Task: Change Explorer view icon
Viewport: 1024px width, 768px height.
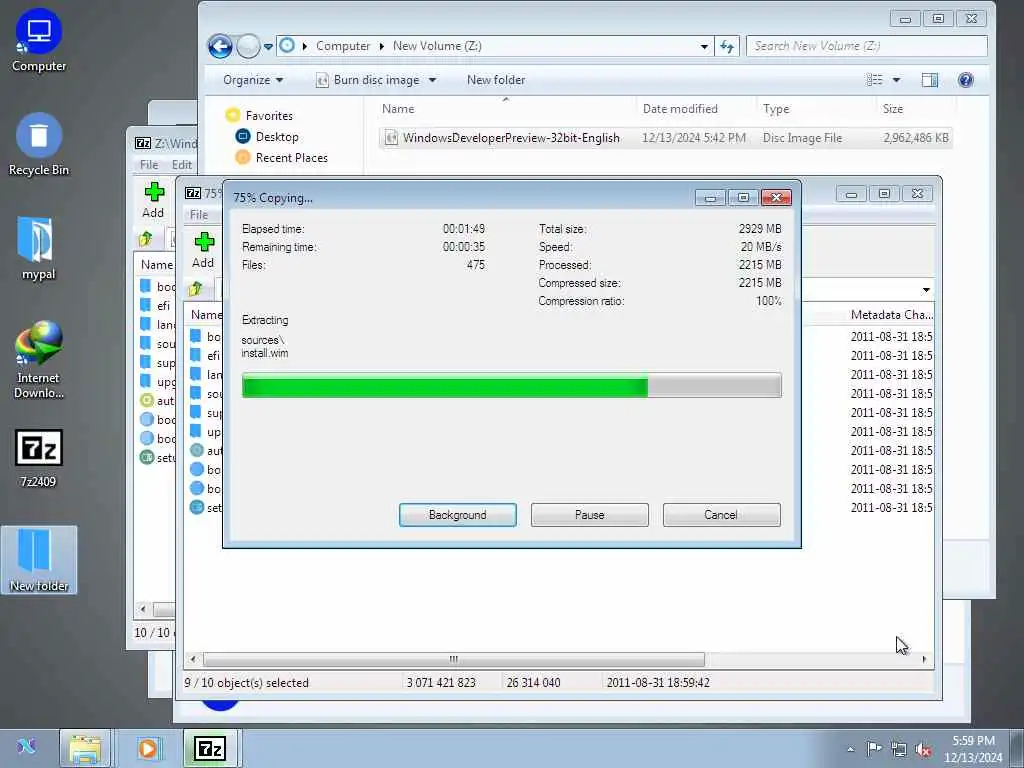Action: click(x=874, y=80)
